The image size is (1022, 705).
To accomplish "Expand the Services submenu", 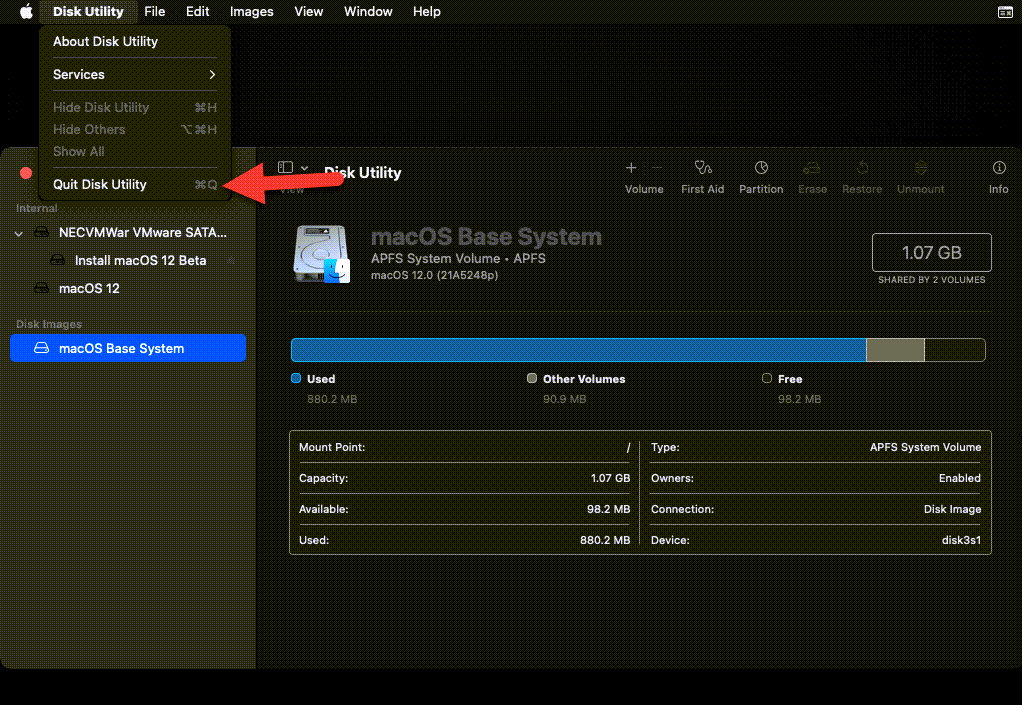I will 134,74.
